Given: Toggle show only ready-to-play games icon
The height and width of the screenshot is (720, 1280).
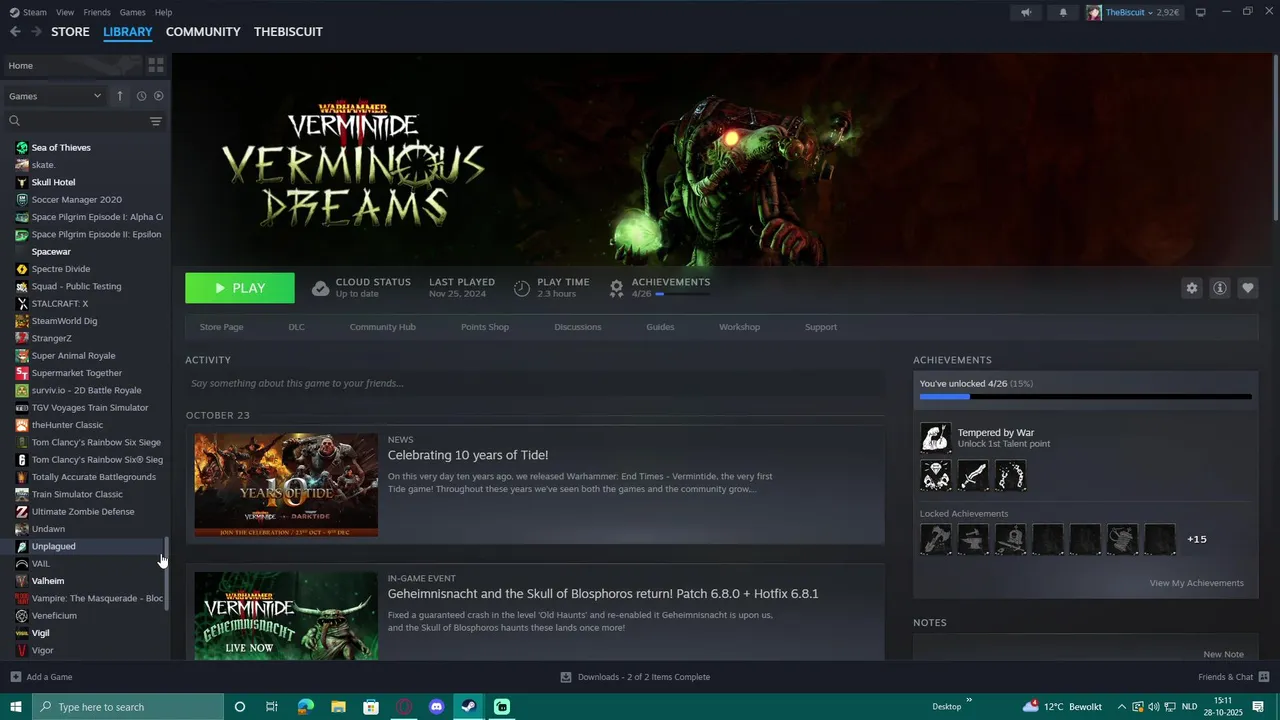Looking at the screenshot, I should [158, 96].
